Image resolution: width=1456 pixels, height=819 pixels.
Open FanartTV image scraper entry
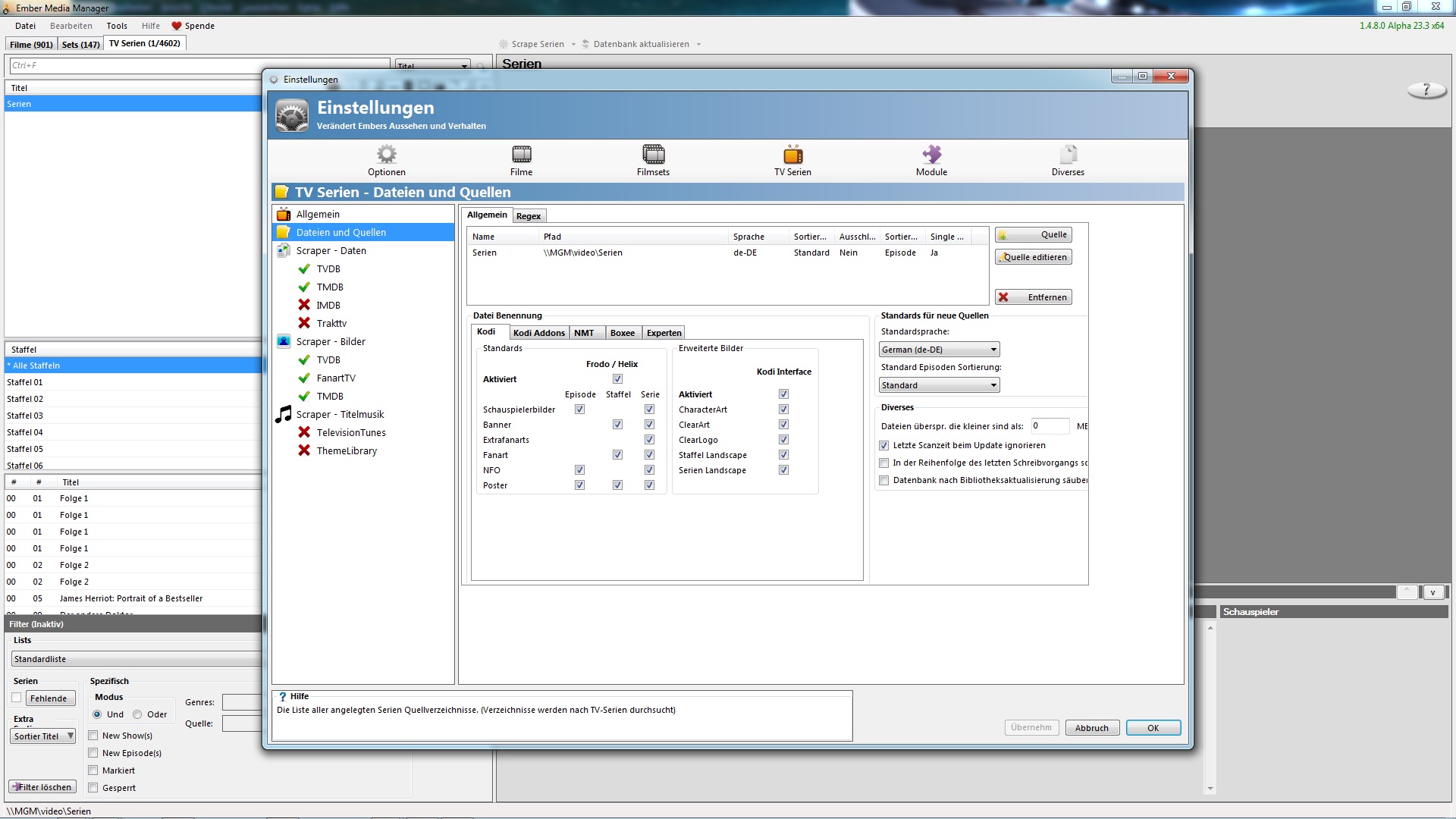tap(335, 378)
